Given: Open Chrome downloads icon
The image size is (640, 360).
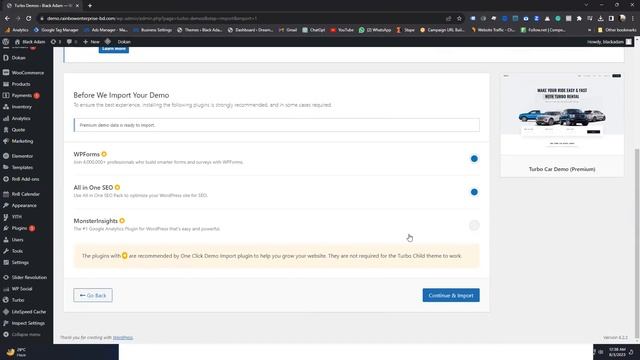Looking at the screenshot, I should [600, 18].
